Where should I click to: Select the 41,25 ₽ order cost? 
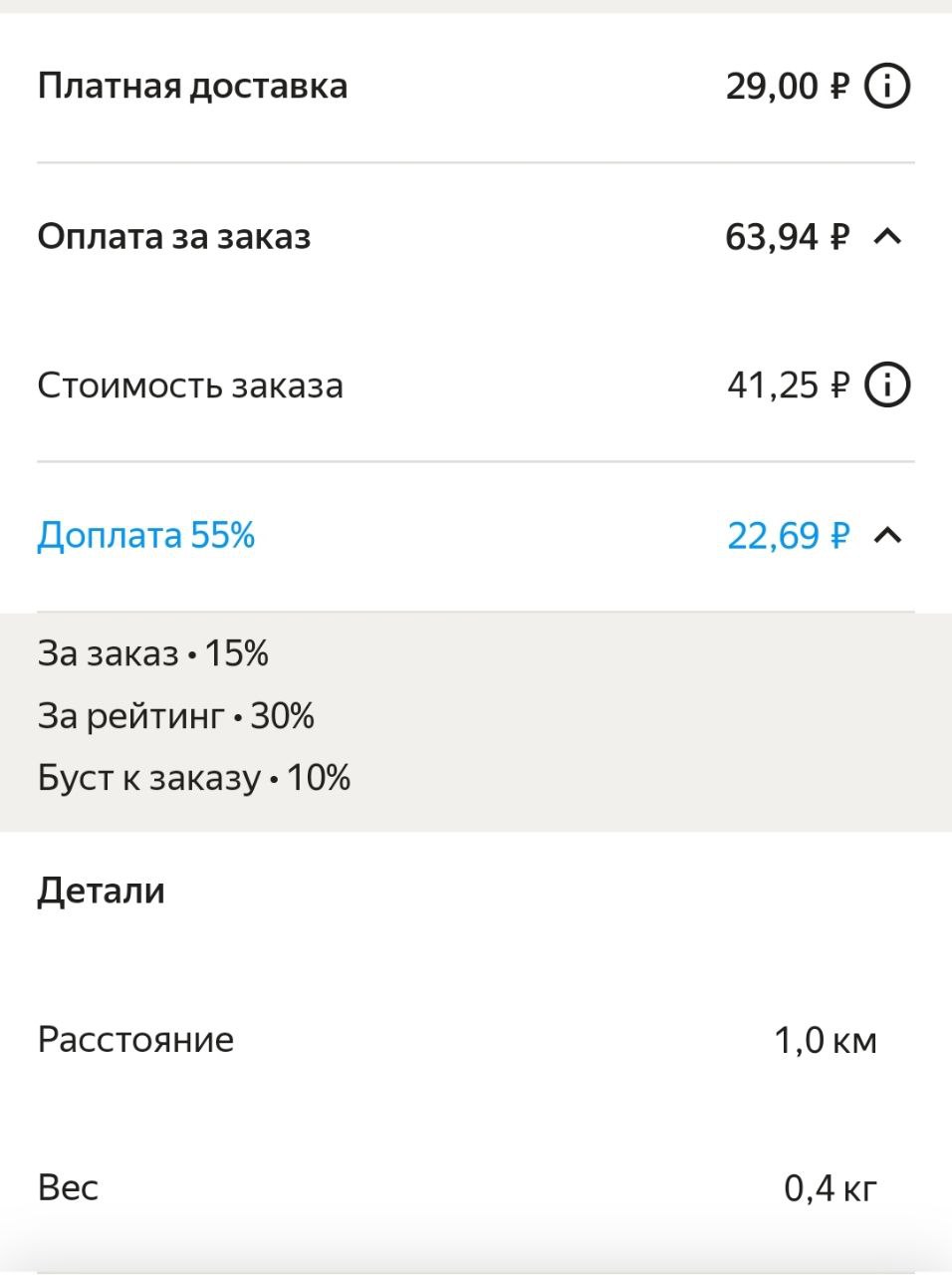click(788, 385)
